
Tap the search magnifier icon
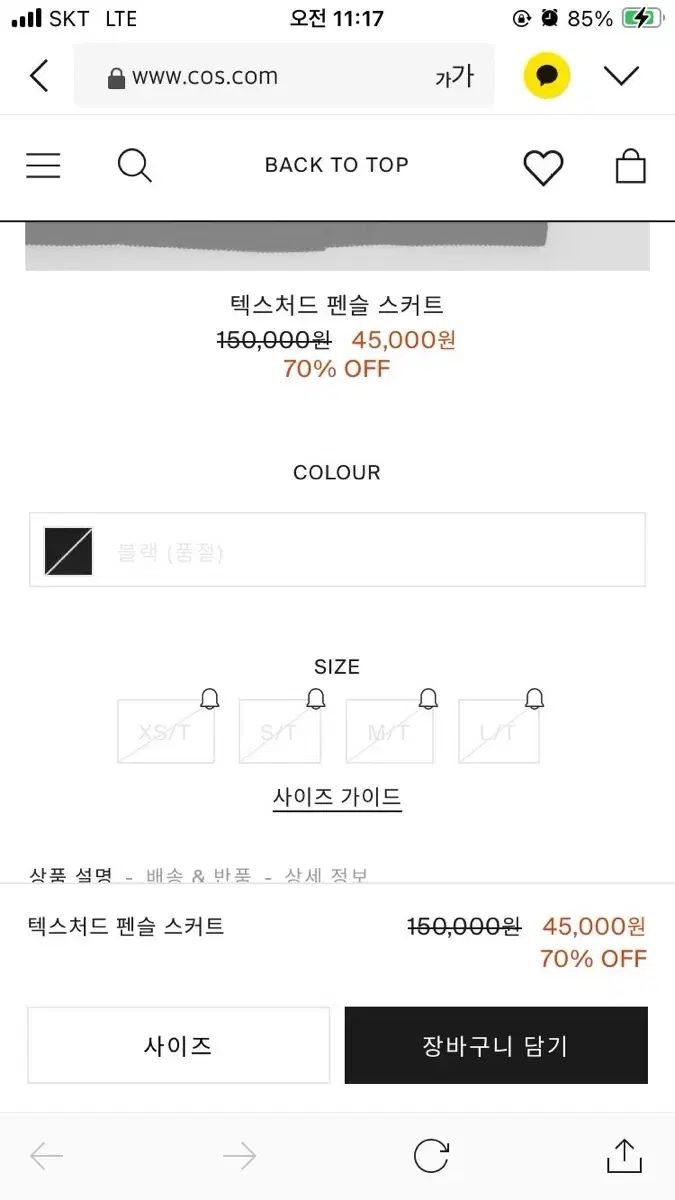(134, 166)
